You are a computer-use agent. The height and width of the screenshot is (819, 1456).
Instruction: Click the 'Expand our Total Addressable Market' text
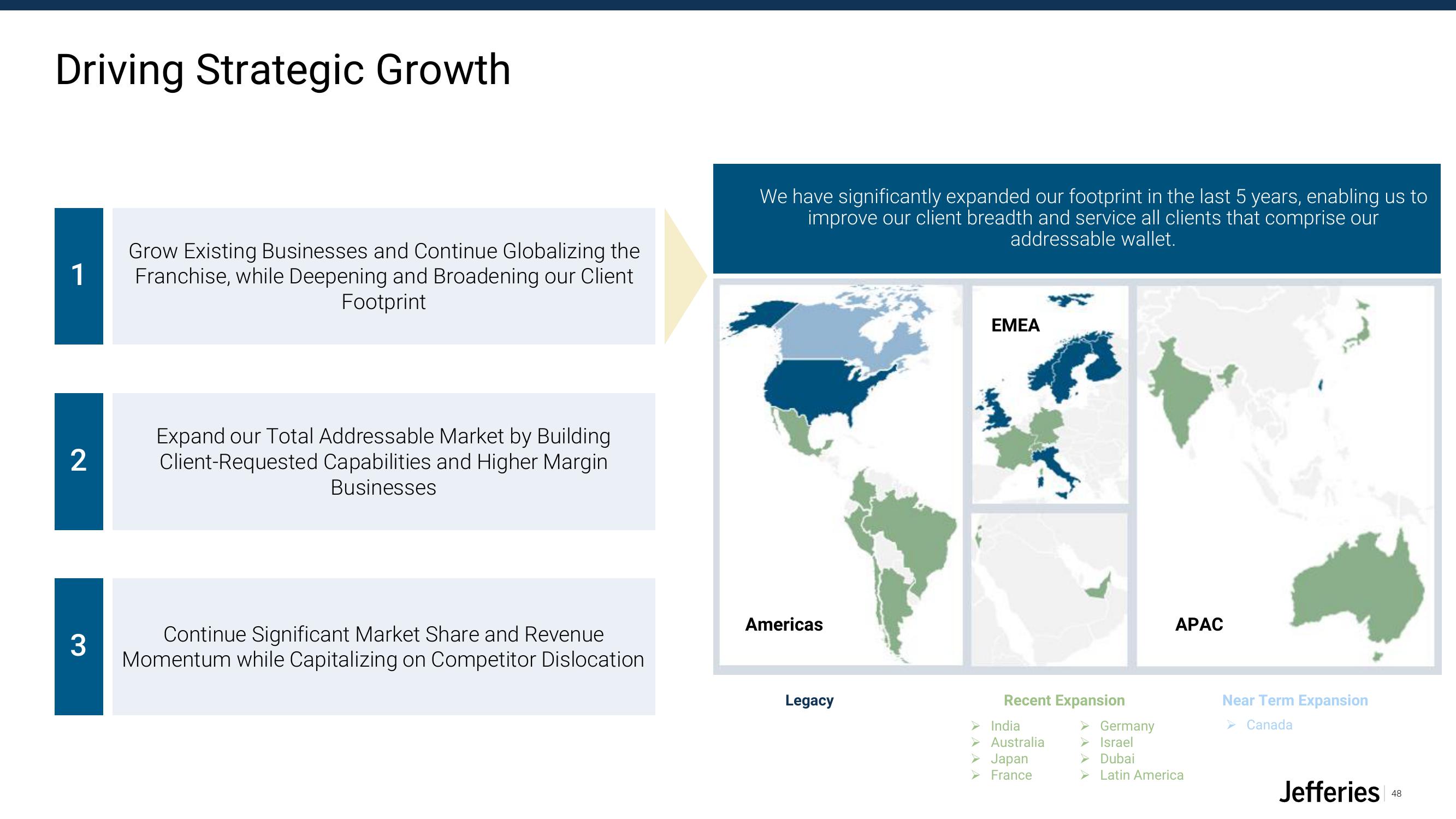pos(384,461)
